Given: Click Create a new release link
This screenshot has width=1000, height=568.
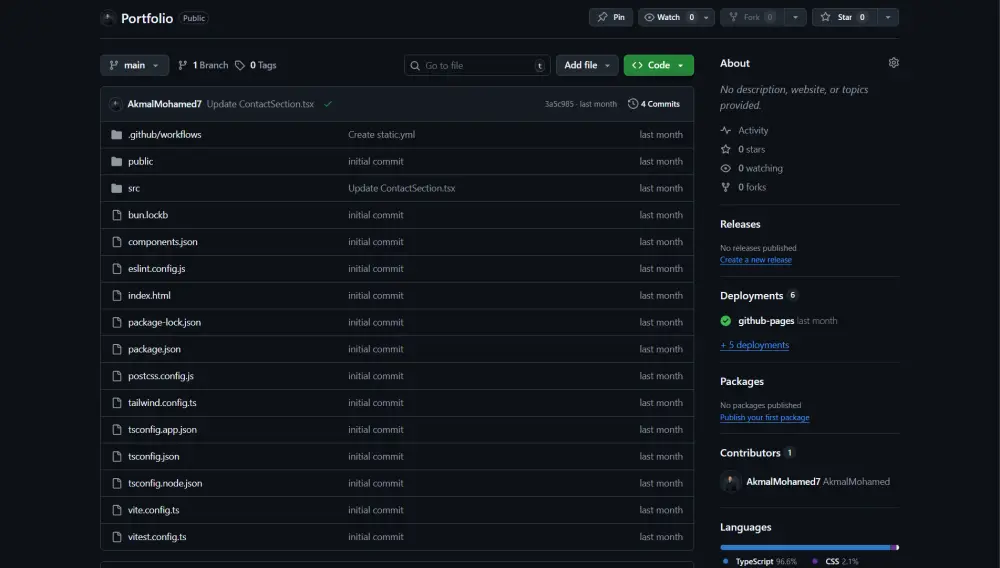Looking at the screenshot, I should 756,259.
